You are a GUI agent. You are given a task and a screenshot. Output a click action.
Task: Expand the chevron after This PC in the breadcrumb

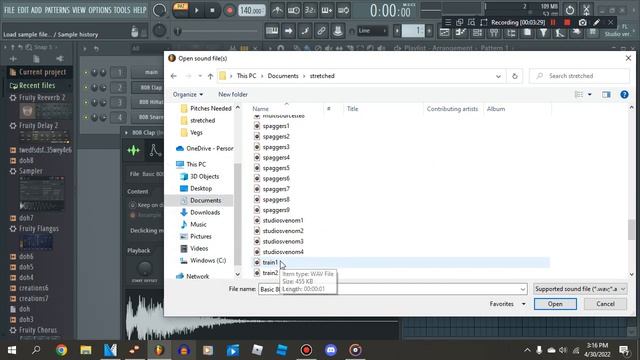[262, 76]
